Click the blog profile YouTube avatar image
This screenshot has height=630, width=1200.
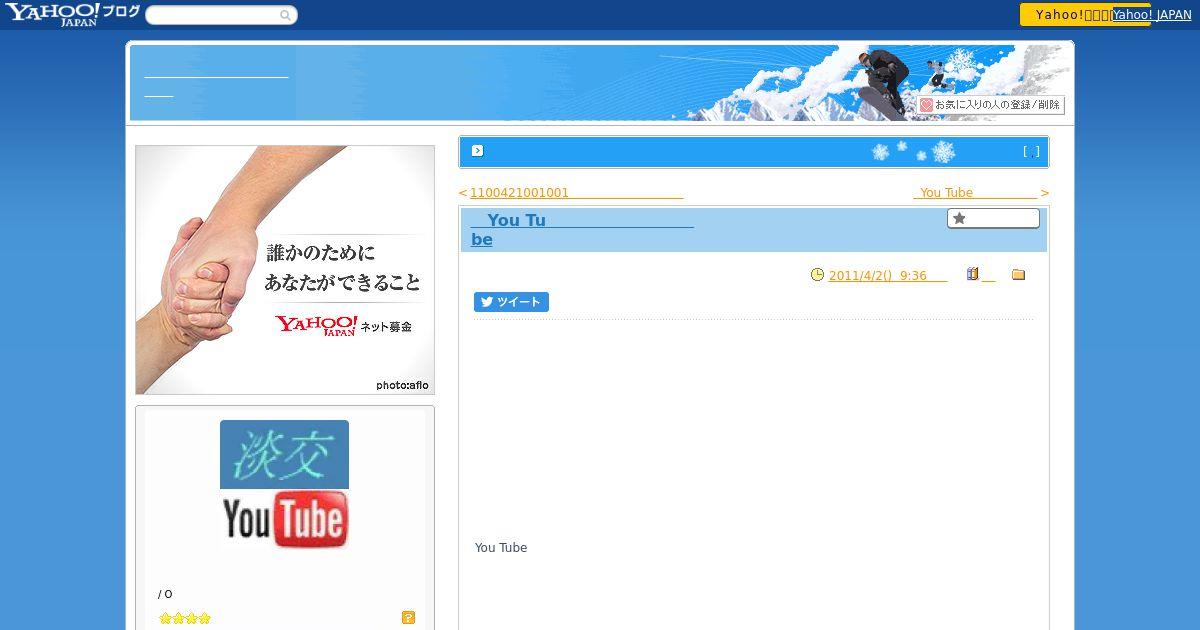pyautogui.click(x=284, y=484)
